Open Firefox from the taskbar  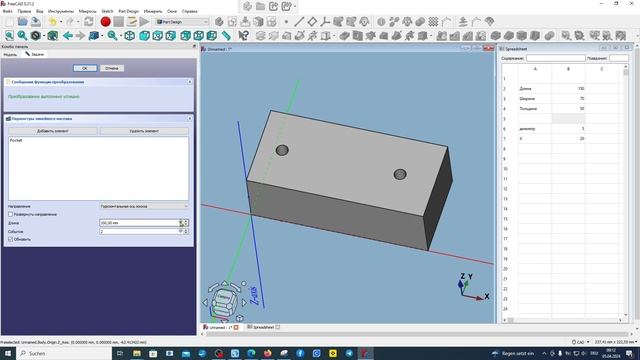(268, 353)
